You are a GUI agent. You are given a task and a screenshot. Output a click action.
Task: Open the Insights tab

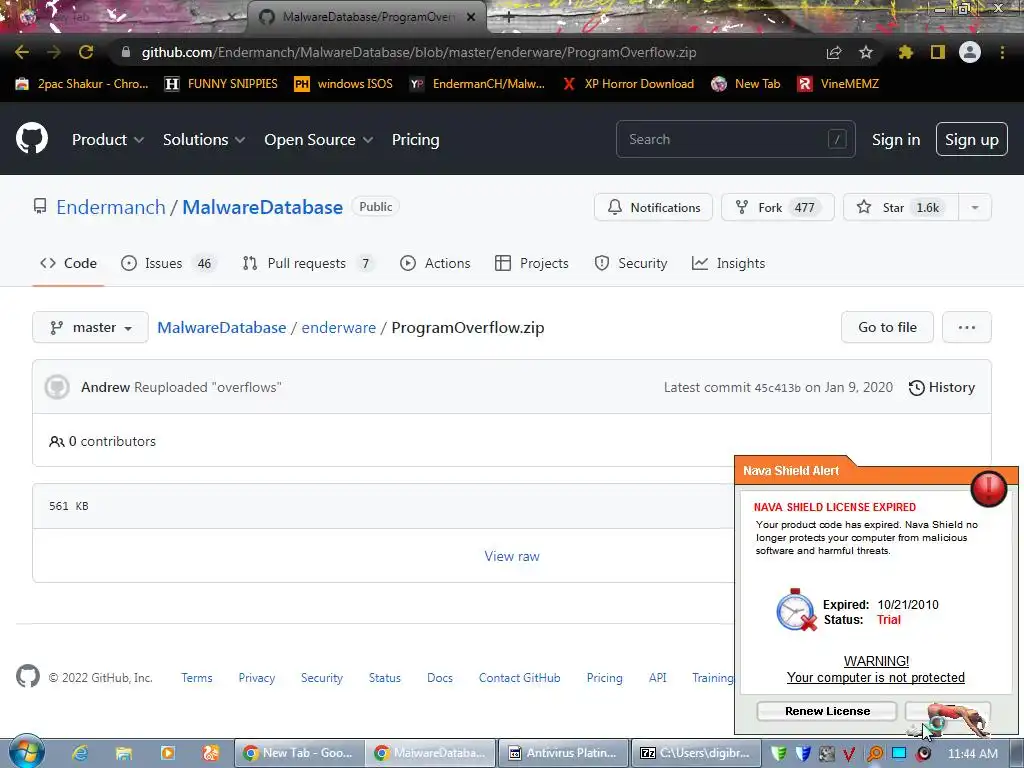[728, 263]
